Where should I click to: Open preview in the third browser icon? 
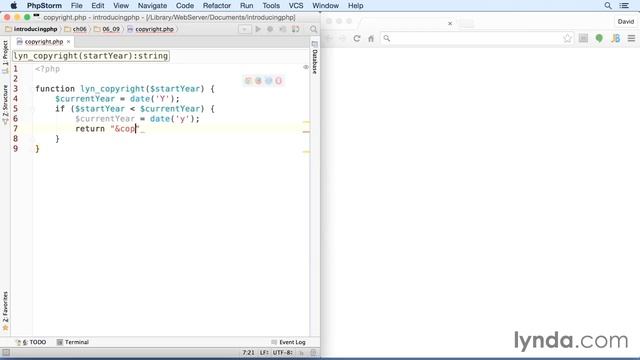268,81
